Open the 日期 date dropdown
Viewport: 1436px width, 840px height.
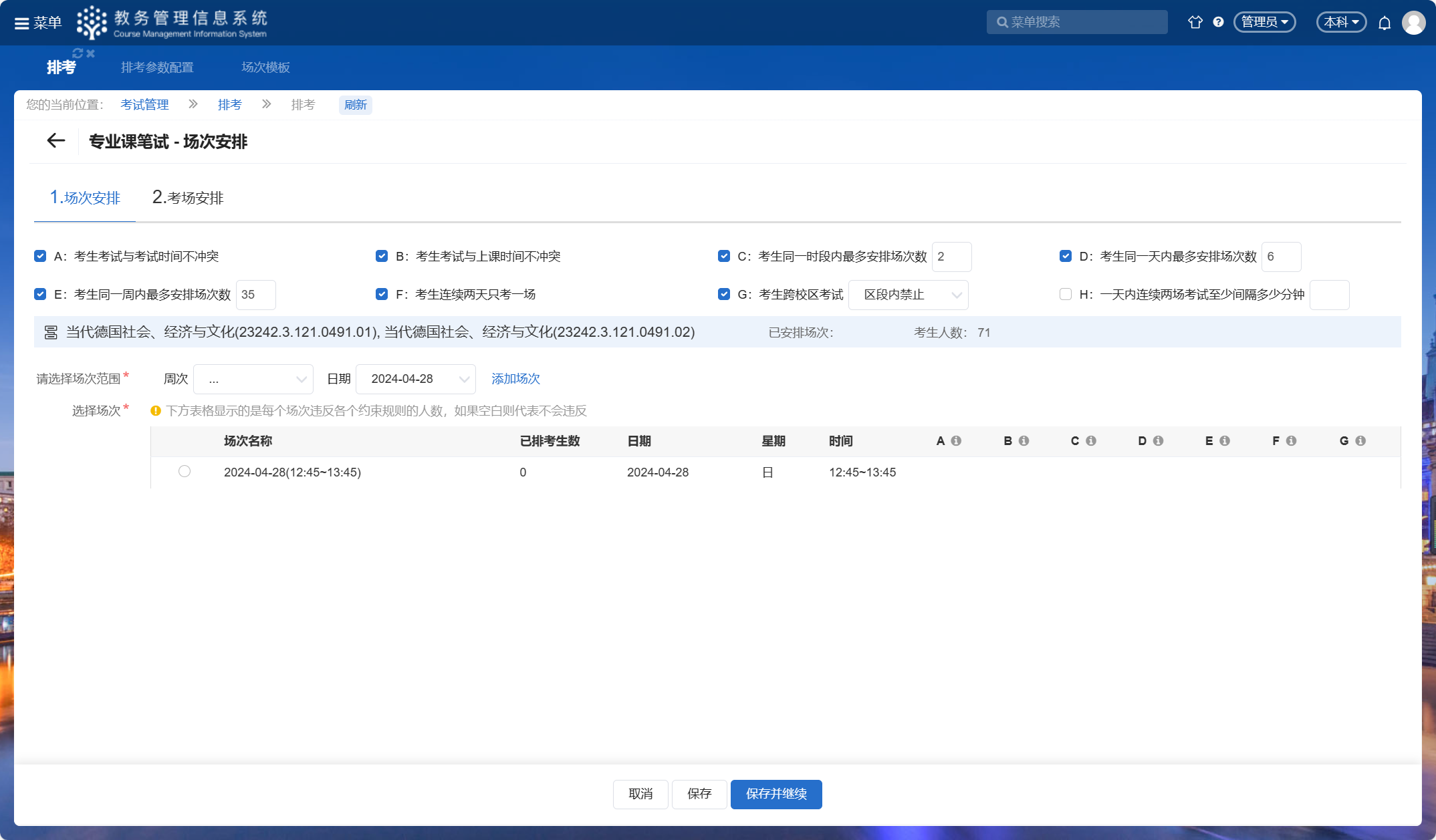416,380
